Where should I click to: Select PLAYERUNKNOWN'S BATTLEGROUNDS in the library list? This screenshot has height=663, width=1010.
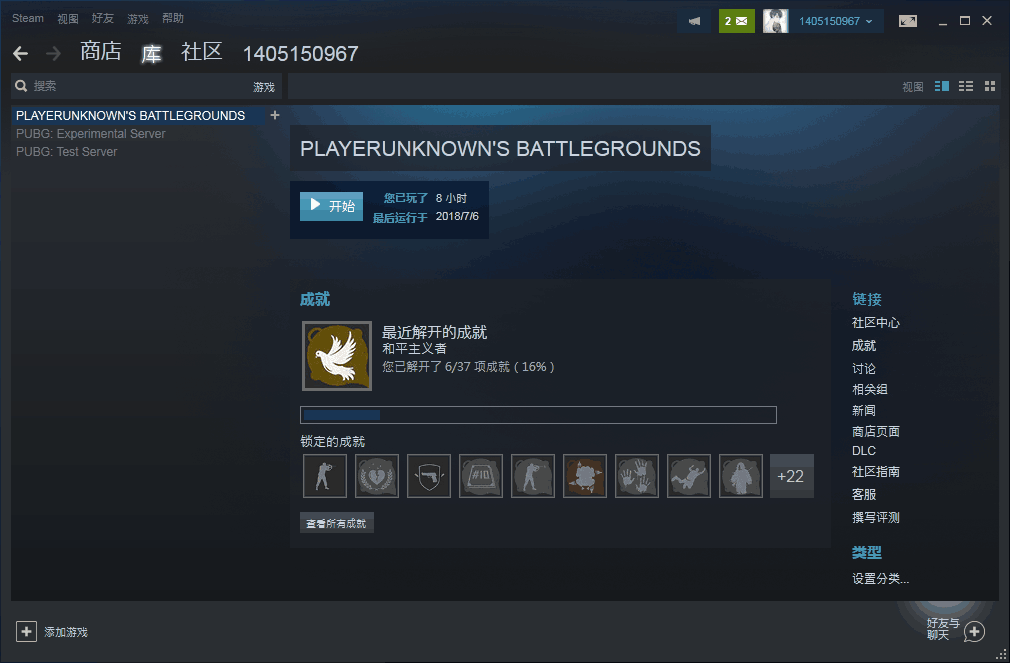(131, 115)
